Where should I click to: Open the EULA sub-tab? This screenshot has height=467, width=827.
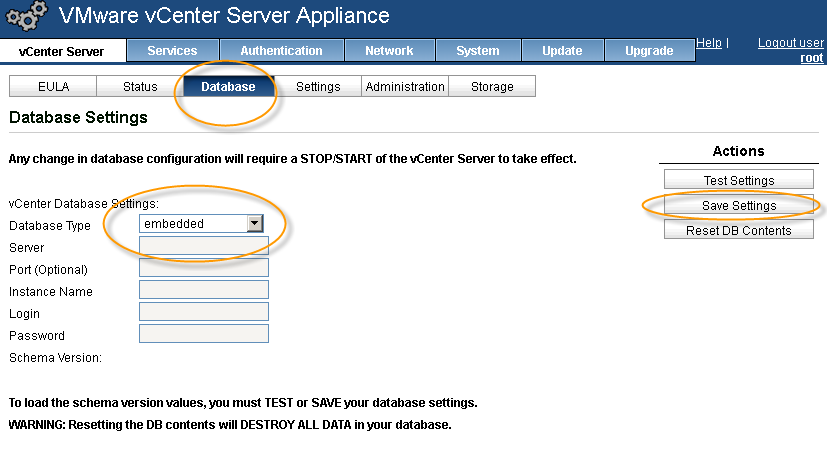53,87
